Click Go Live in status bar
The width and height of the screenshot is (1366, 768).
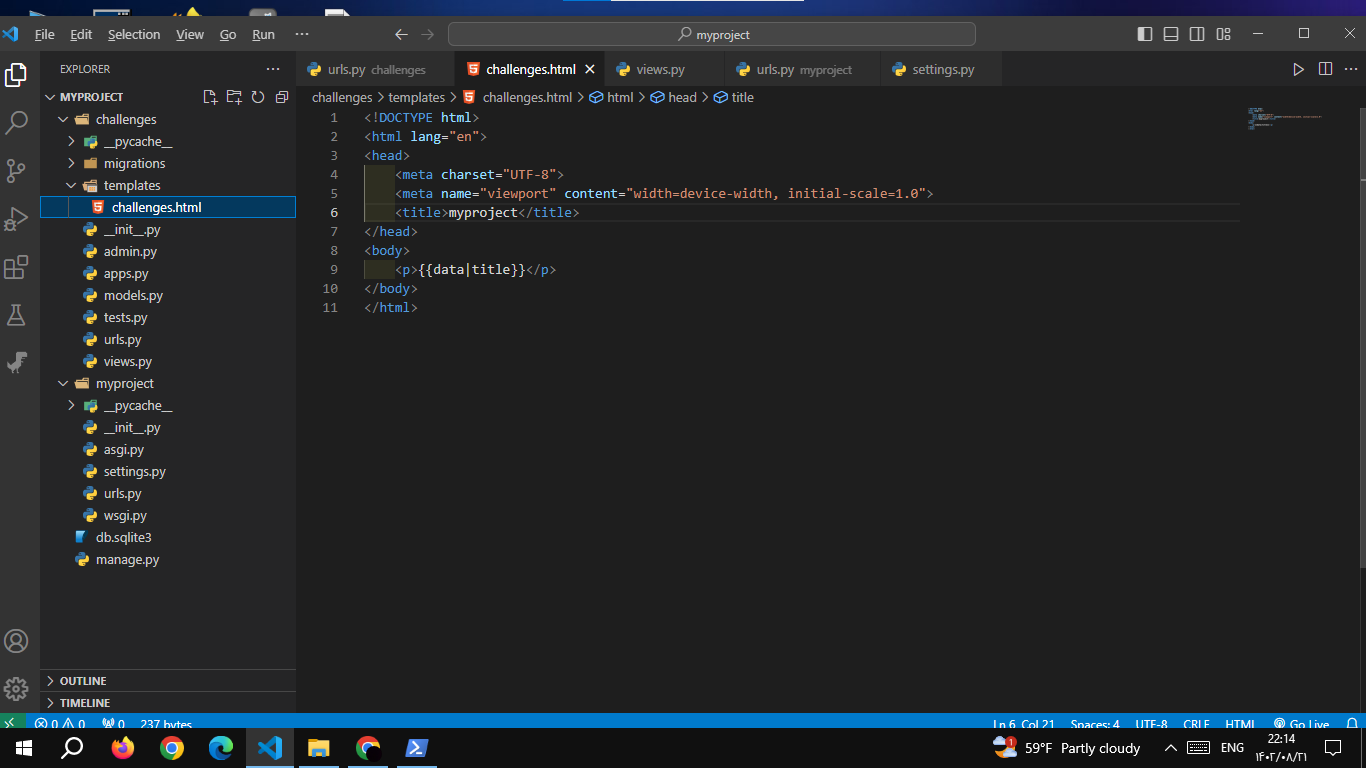(1301, 724)
